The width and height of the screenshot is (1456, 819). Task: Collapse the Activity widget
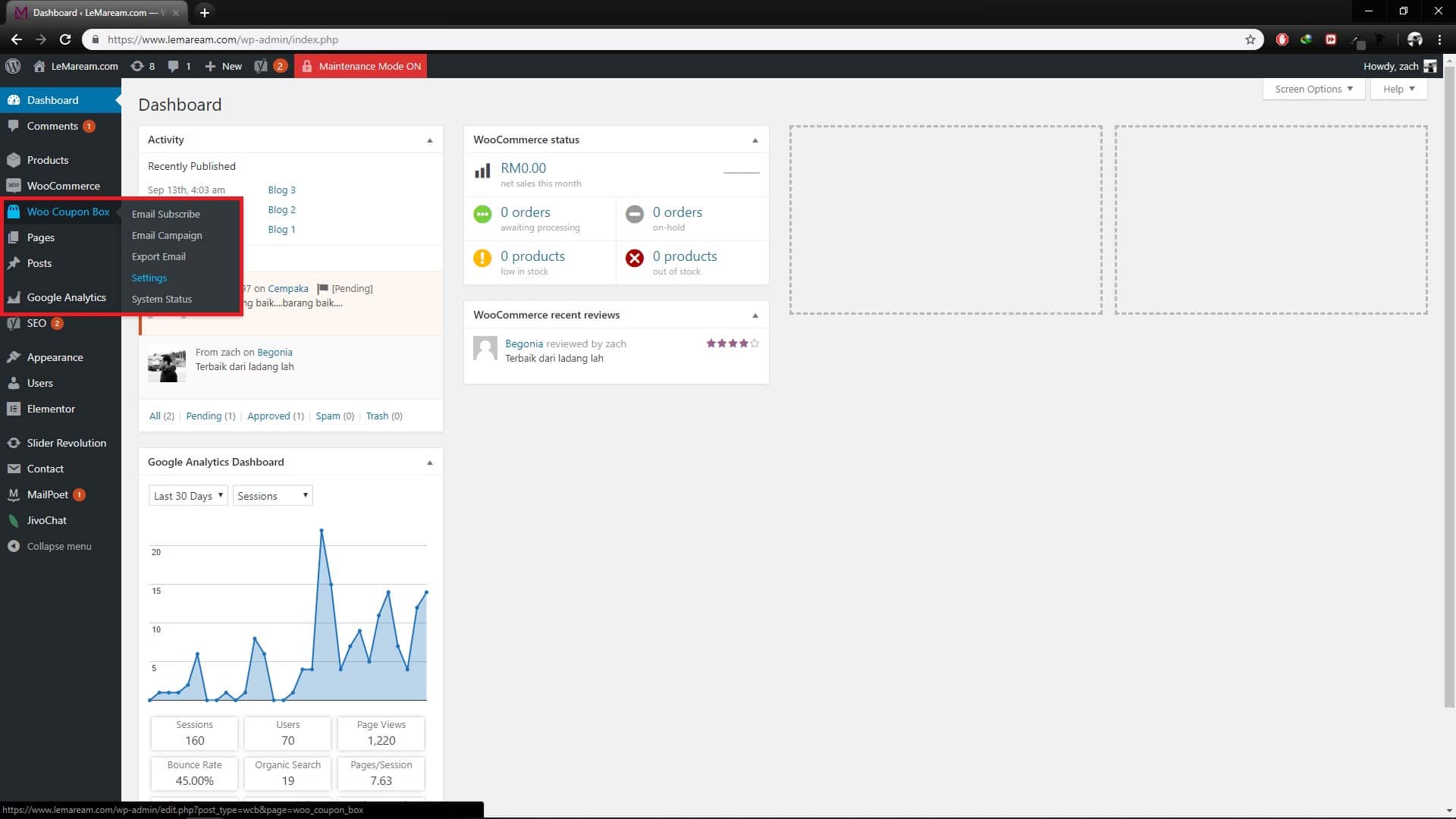[429, 140]
